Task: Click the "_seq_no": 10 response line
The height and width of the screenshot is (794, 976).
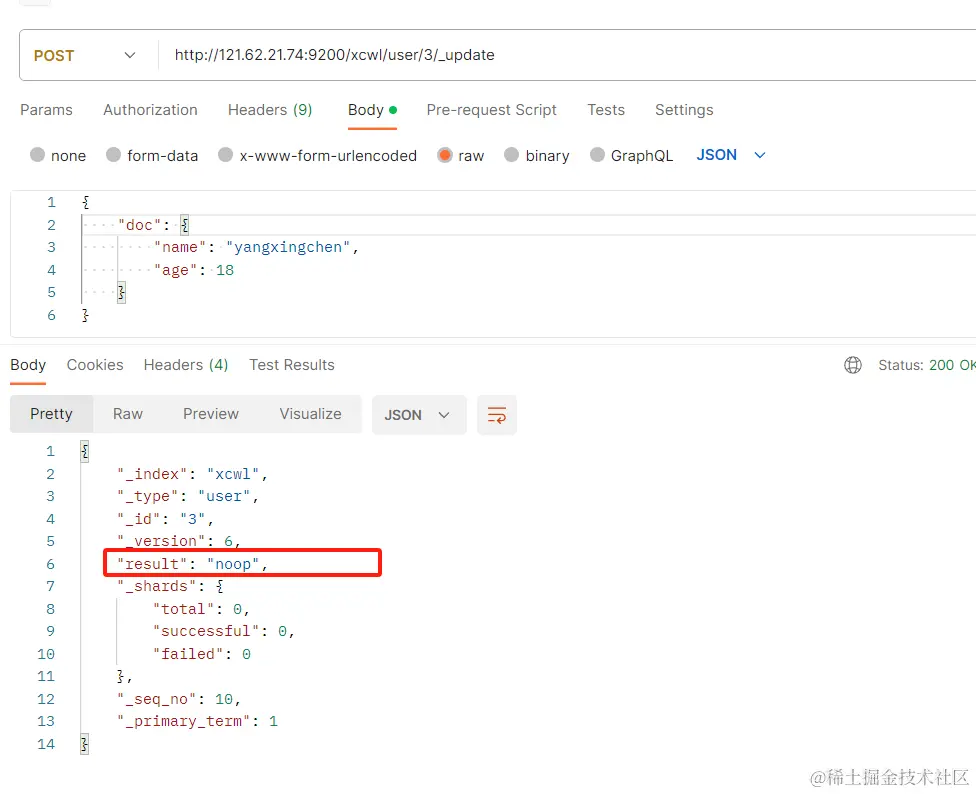Action: [x=179, y=699]
